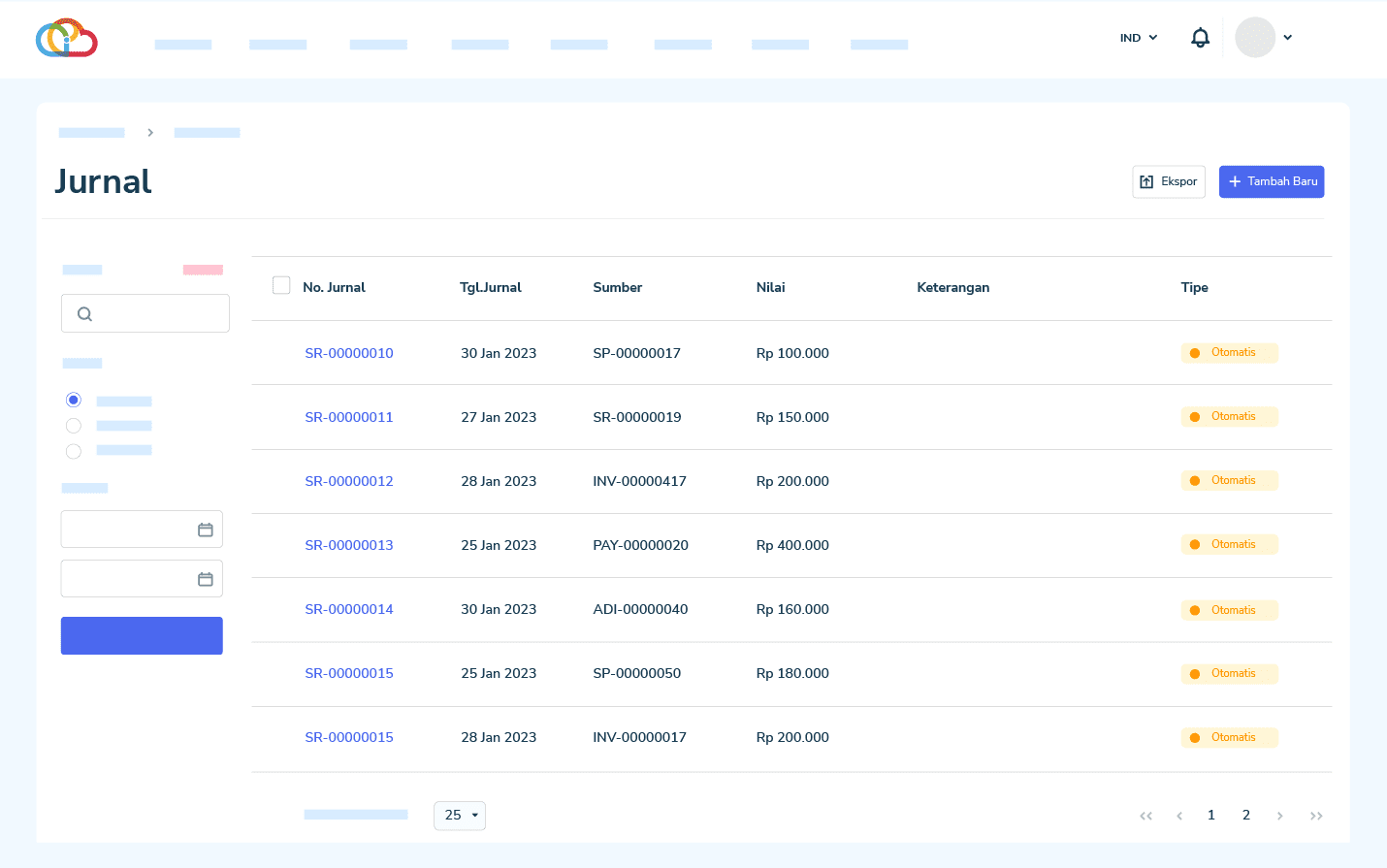1387x868 pixels.
Task: Select the second filter radio button
Action: pyautogui.click(x=74, y=426)
